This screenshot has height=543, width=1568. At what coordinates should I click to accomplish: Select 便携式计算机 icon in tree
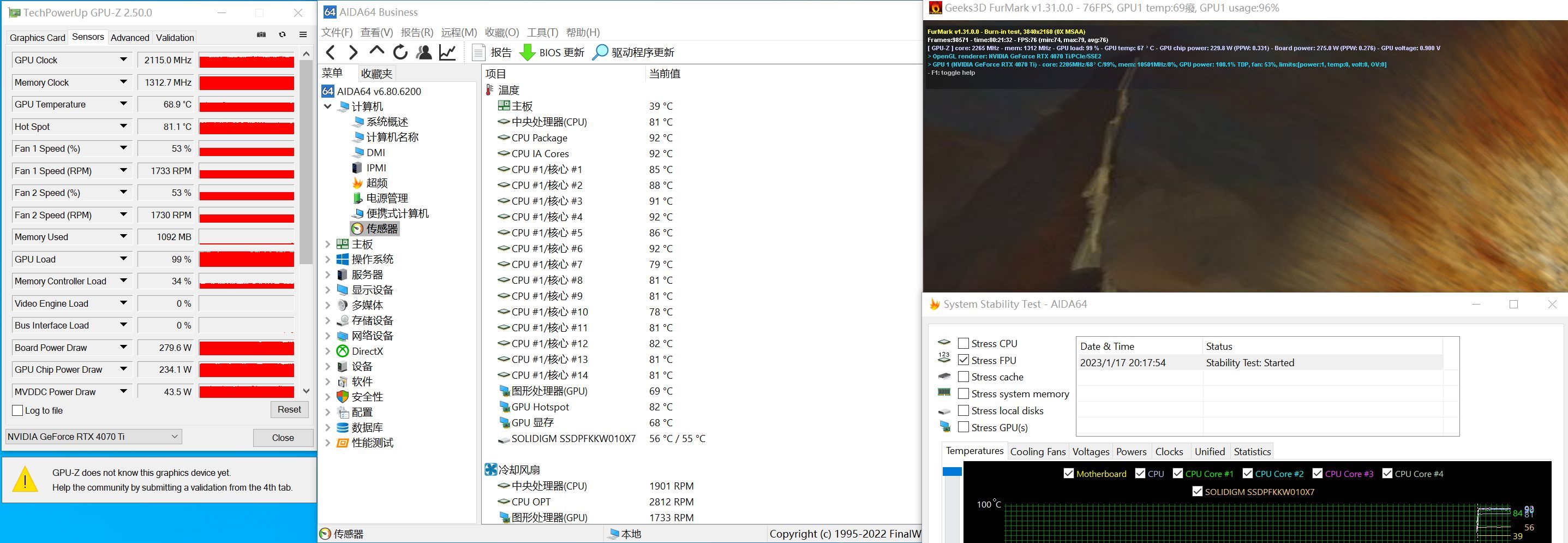[x=358, y=213]
